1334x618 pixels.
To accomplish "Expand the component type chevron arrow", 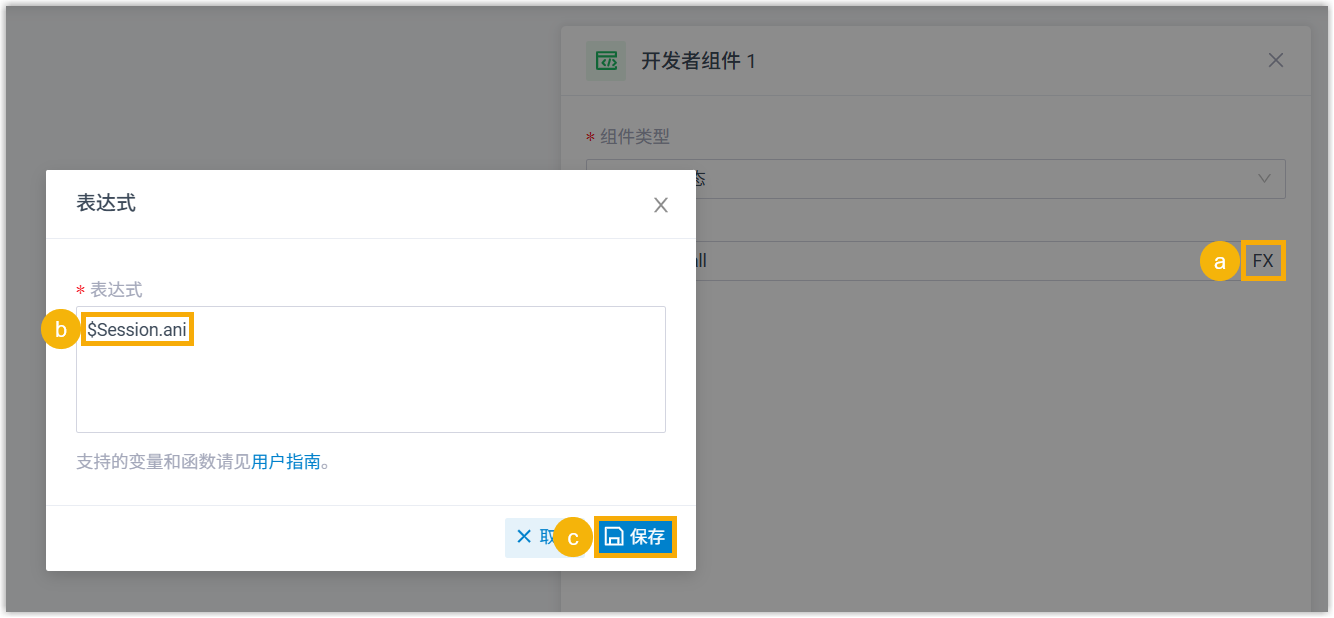I will [1264, 179].
